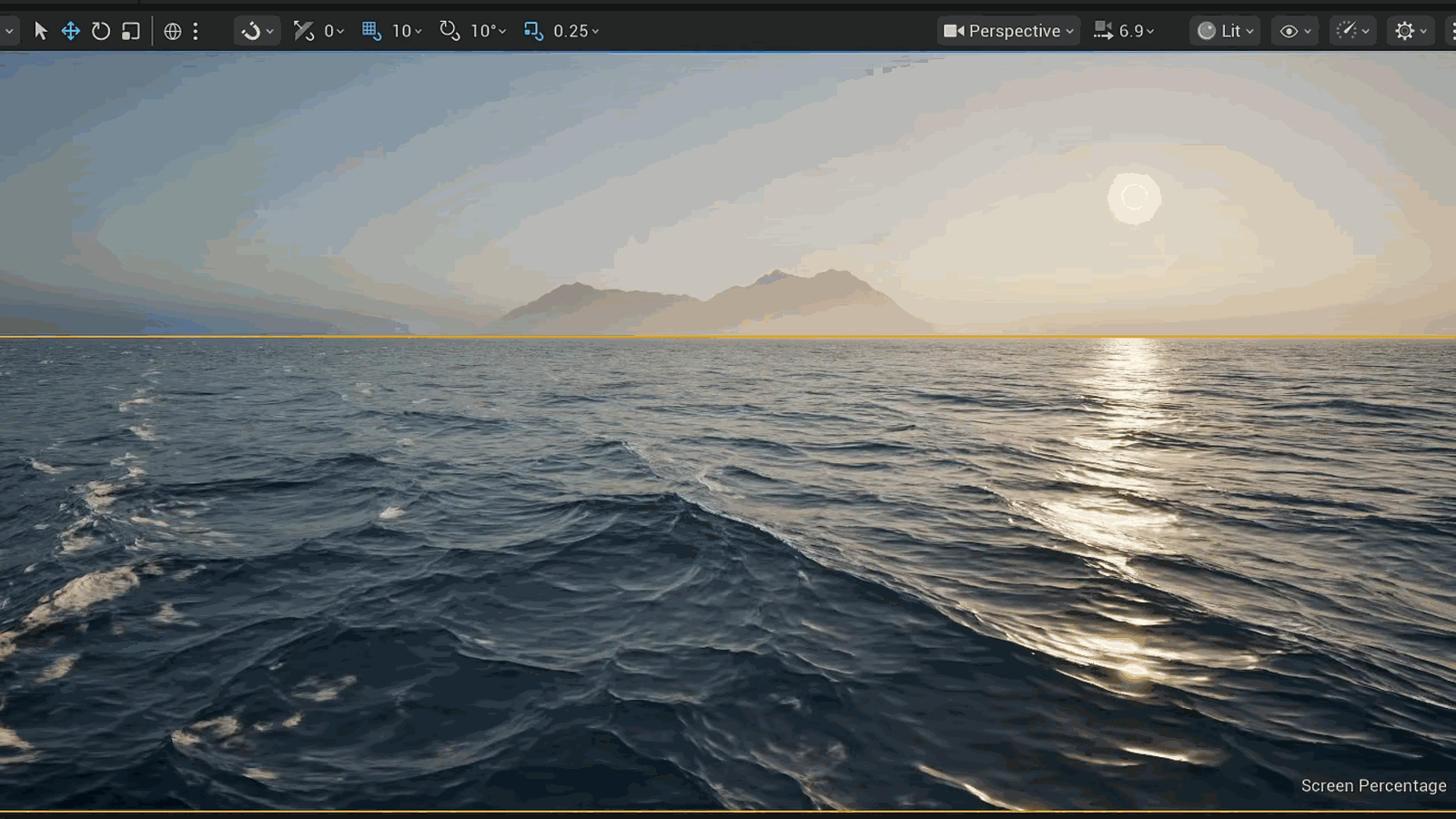Toggle rotation snapping

(x=450, y=31)
